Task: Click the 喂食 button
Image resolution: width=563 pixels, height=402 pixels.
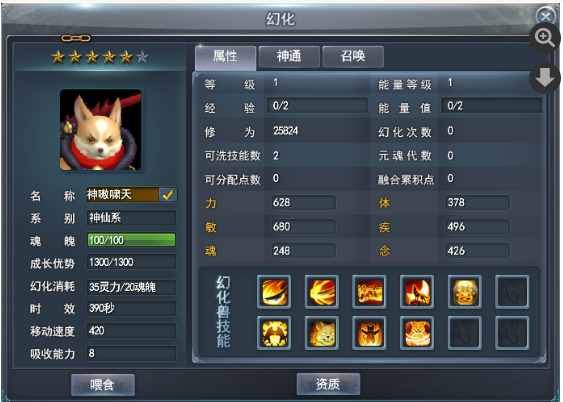Action: tap(103, 385)
